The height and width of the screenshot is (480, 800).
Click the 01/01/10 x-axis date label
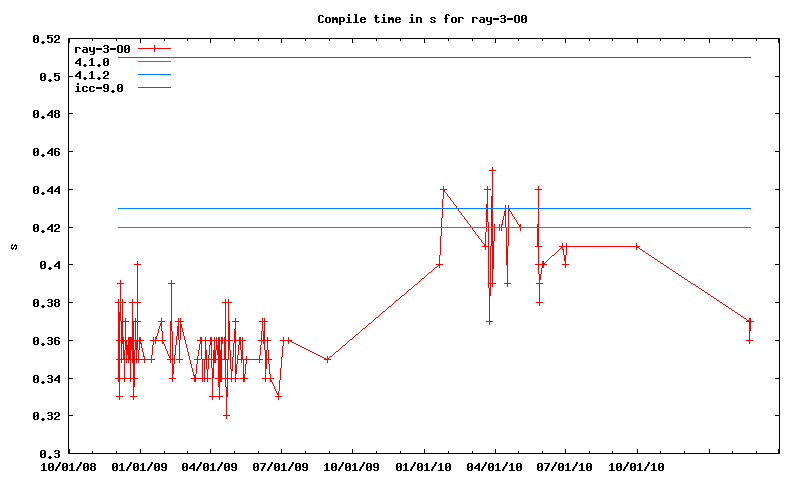pyautogui.click(x=423, y=466)
